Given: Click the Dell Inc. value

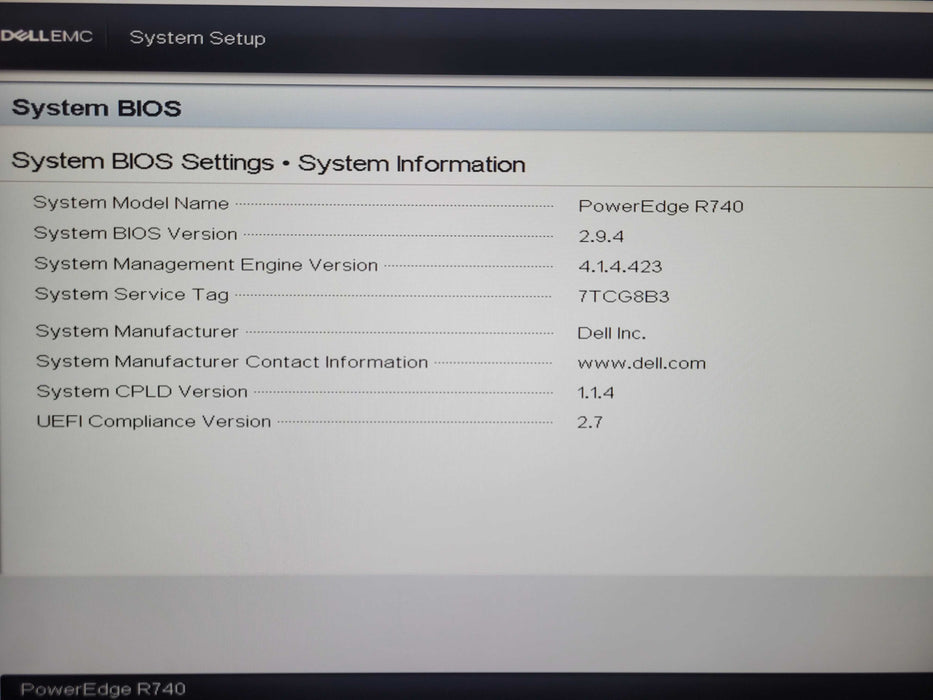Looking at the screenshot, I should click(612, 333).
